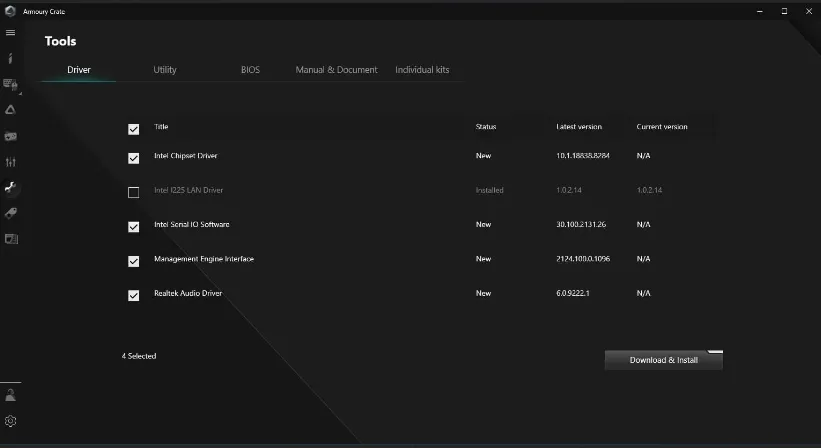
Task: Open the BIOS tab
Action: (250, 70)
